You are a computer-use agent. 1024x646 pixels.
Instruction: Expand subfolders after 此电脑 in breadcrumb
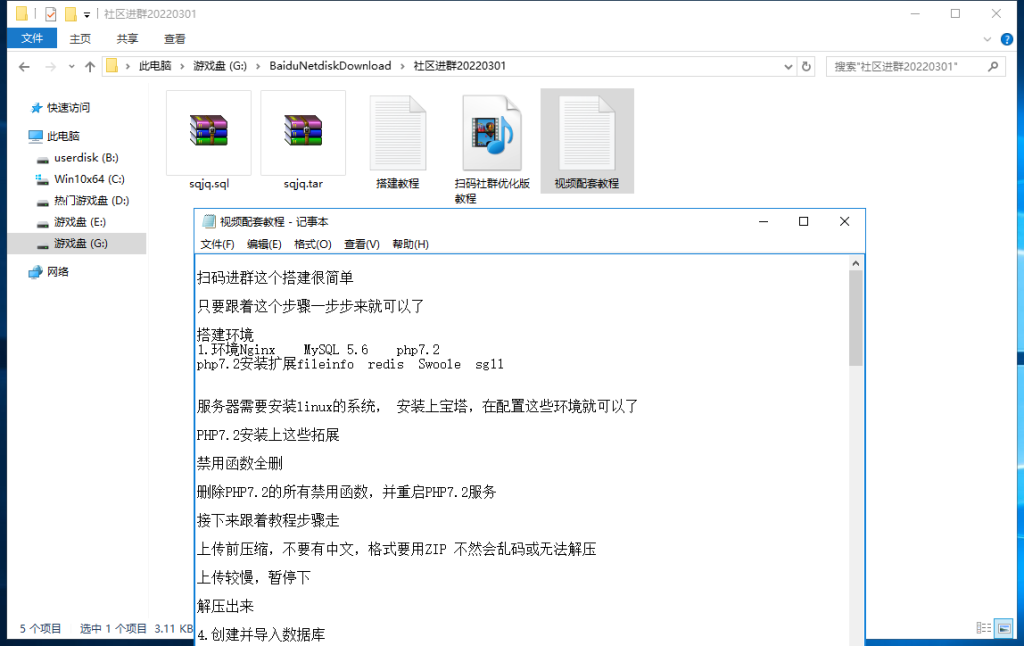pyautogui.click(x=183, y=66)
